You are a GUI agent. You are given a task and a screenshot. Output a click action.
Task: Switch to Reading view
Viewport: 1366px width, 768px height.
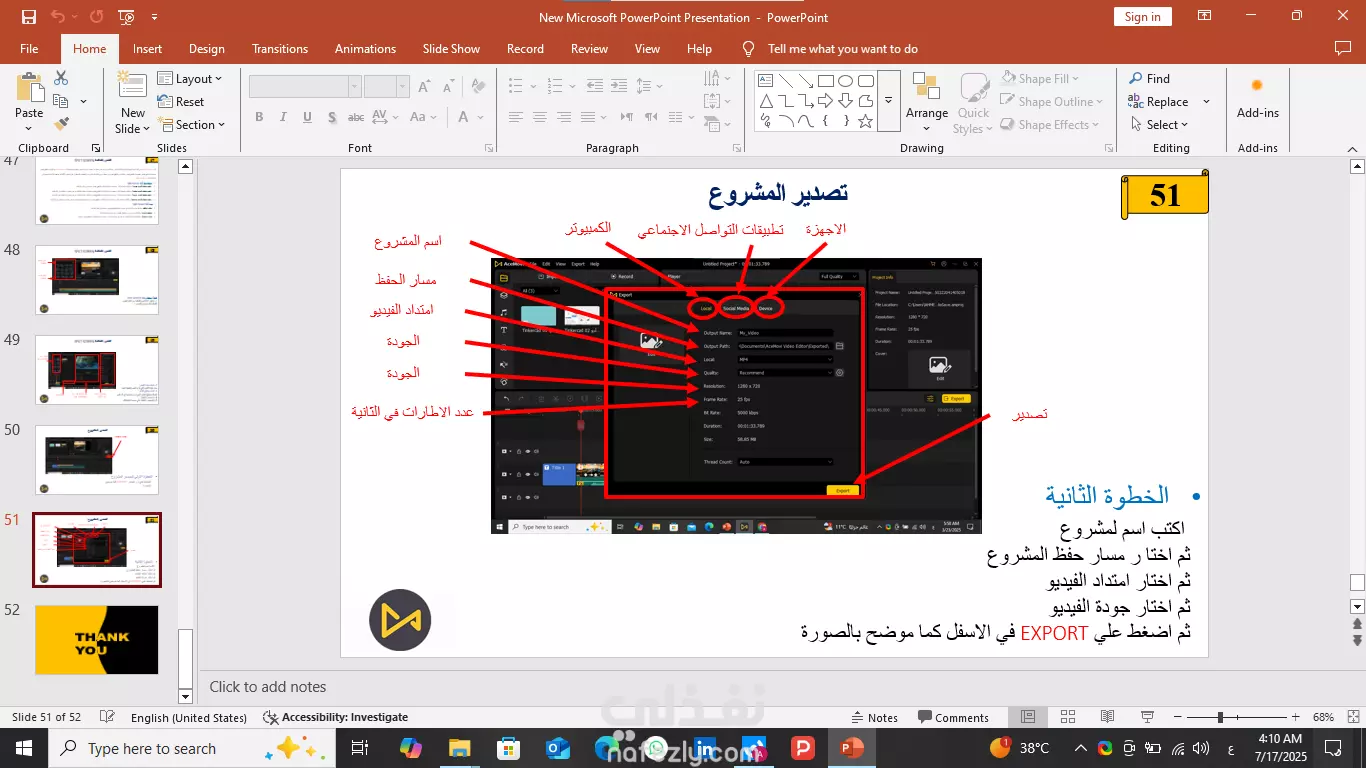(1106, 717)
